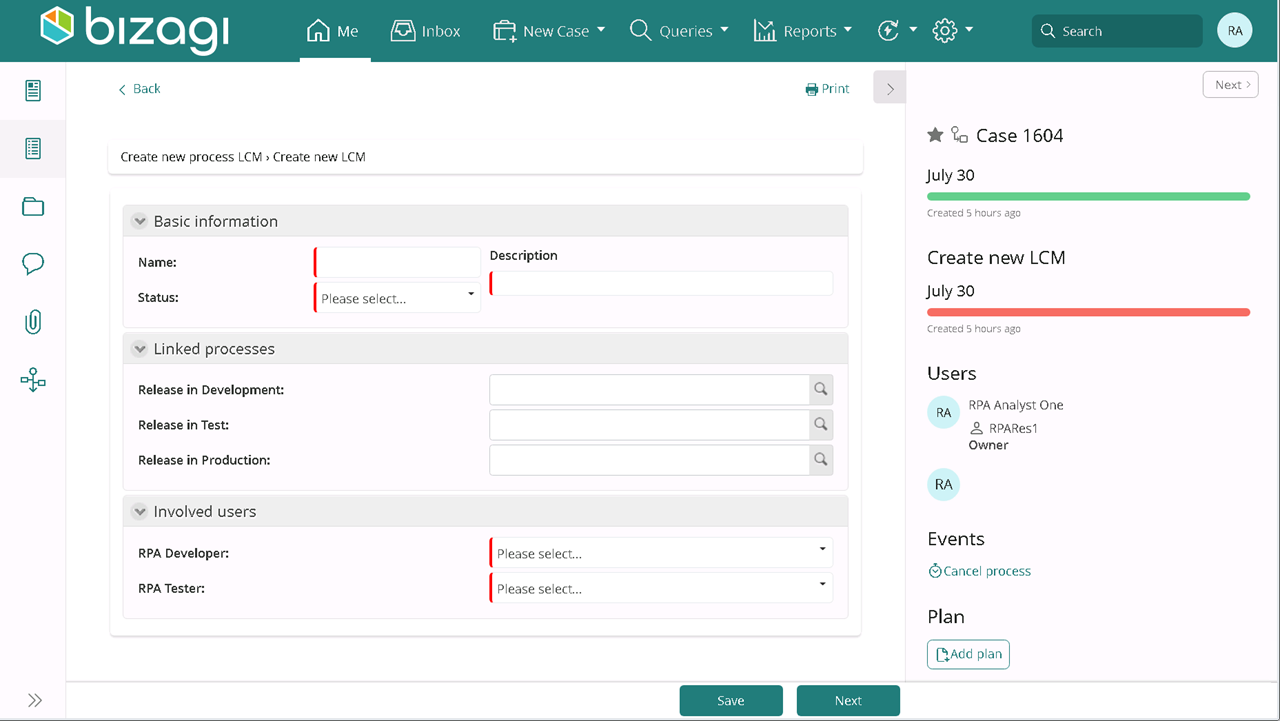Click the search icon for Release in Production
This screenshot has height=721, width=1280.
coord(821,460)
